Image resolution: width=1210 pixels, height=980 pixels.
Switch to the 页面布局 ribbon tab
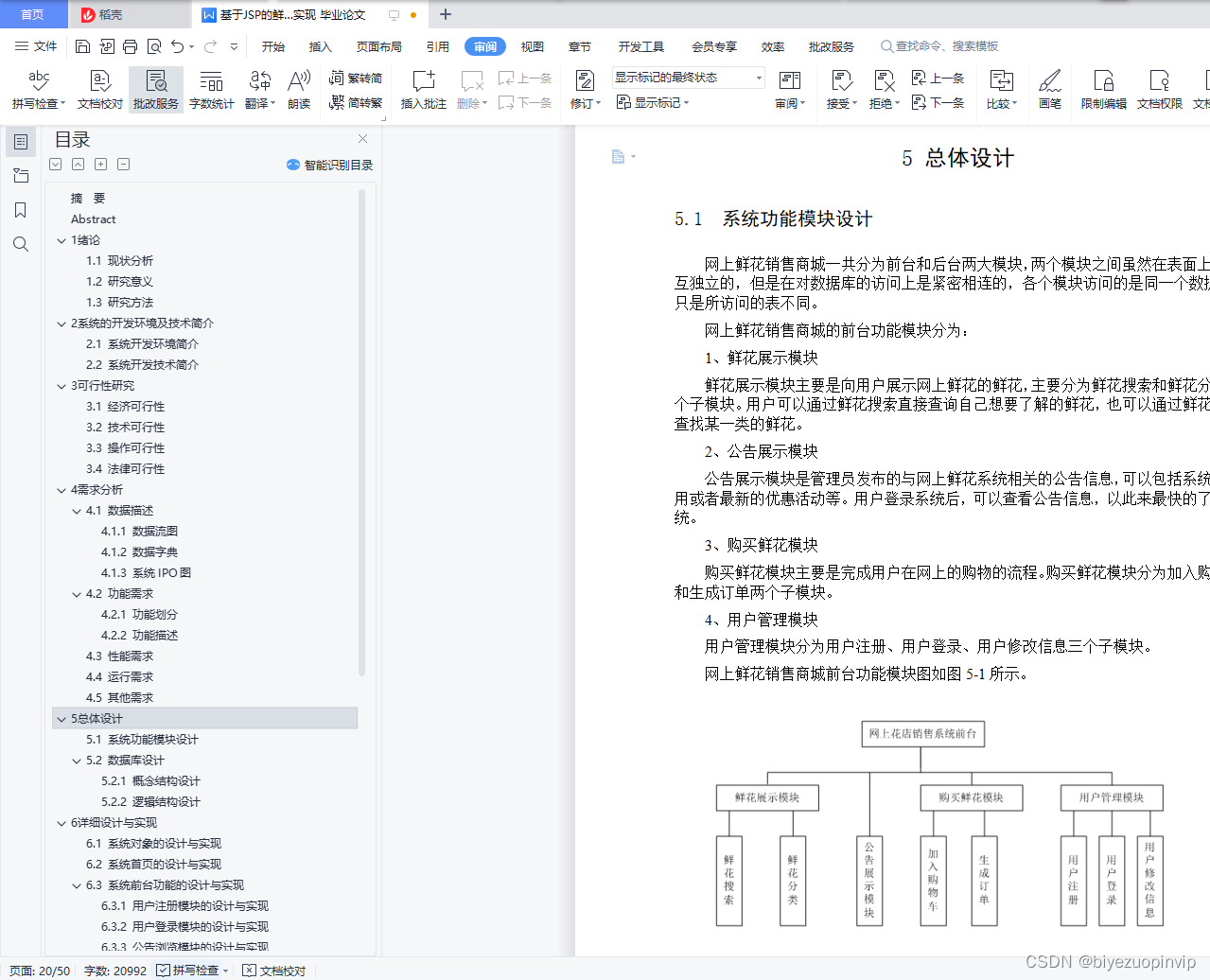[x=379, y=46]
